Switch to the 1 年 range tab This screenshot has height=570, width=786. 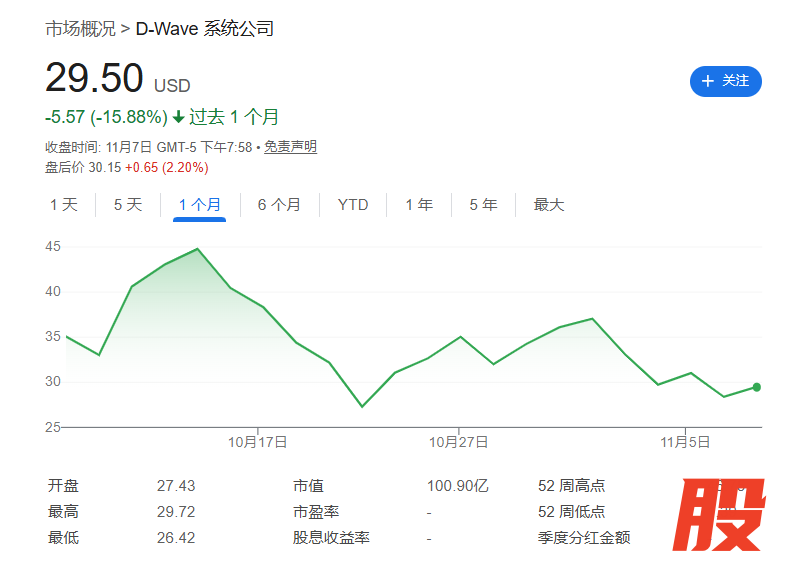point(419,205)
